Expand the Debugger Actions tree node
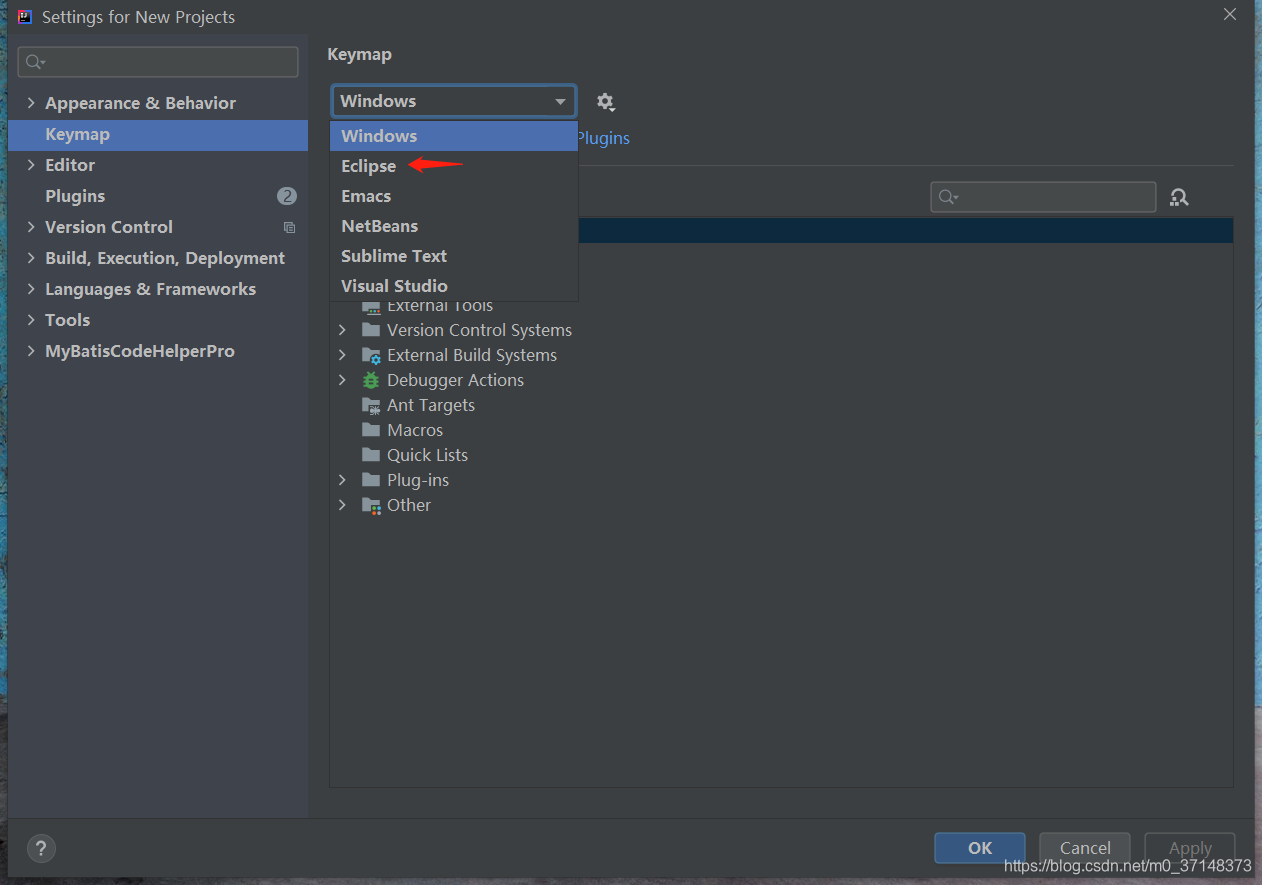 [342, 380]
